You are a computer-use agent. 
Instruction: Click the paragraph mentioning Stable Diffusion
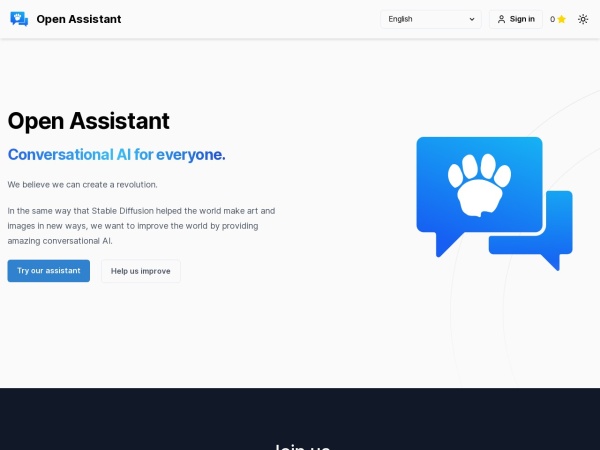pyautogui.click(x=141, y=226)
